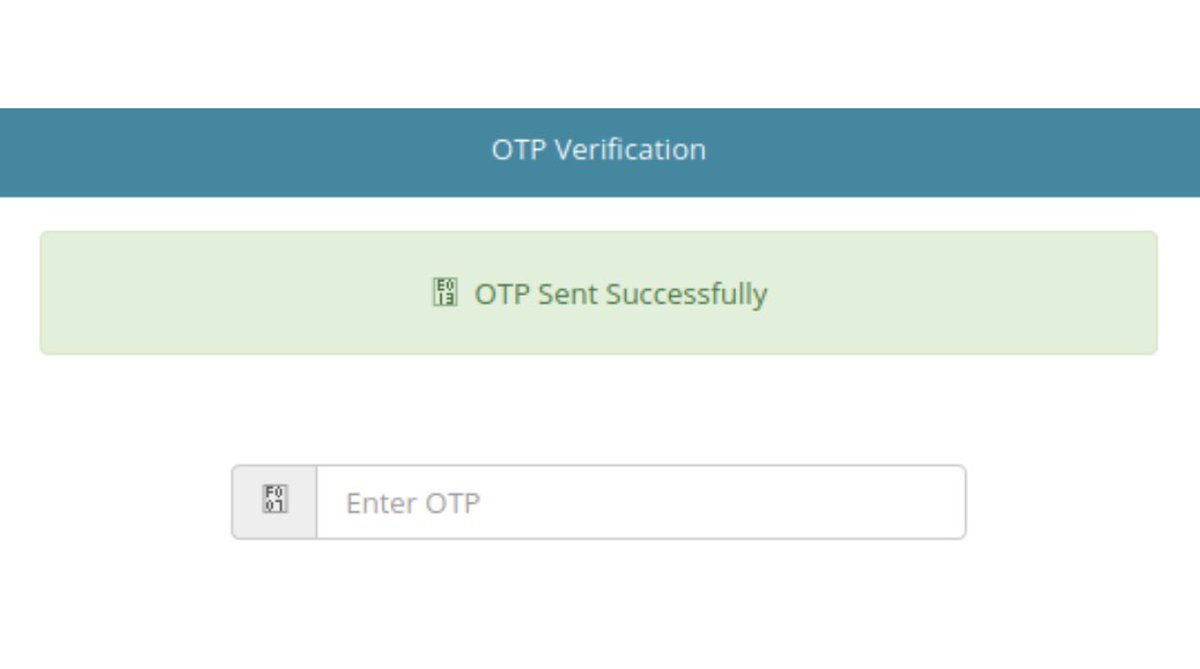Click the icon left of Enter OTP field
The image size is (1200, 669).
(x=274, y=499)
